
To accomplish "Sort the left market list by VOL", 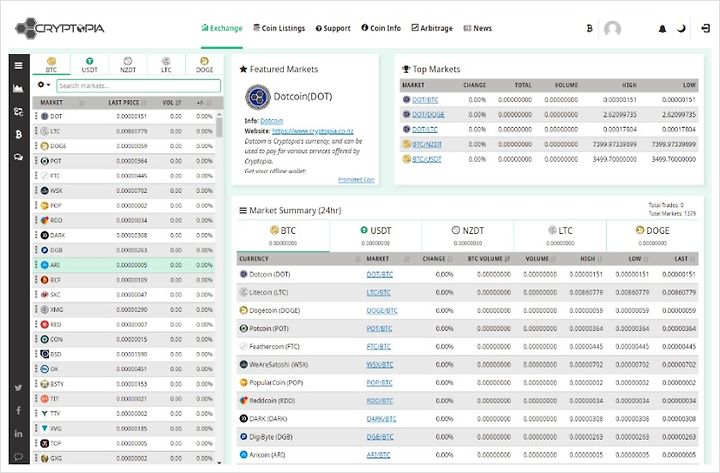I will [172, 102].
